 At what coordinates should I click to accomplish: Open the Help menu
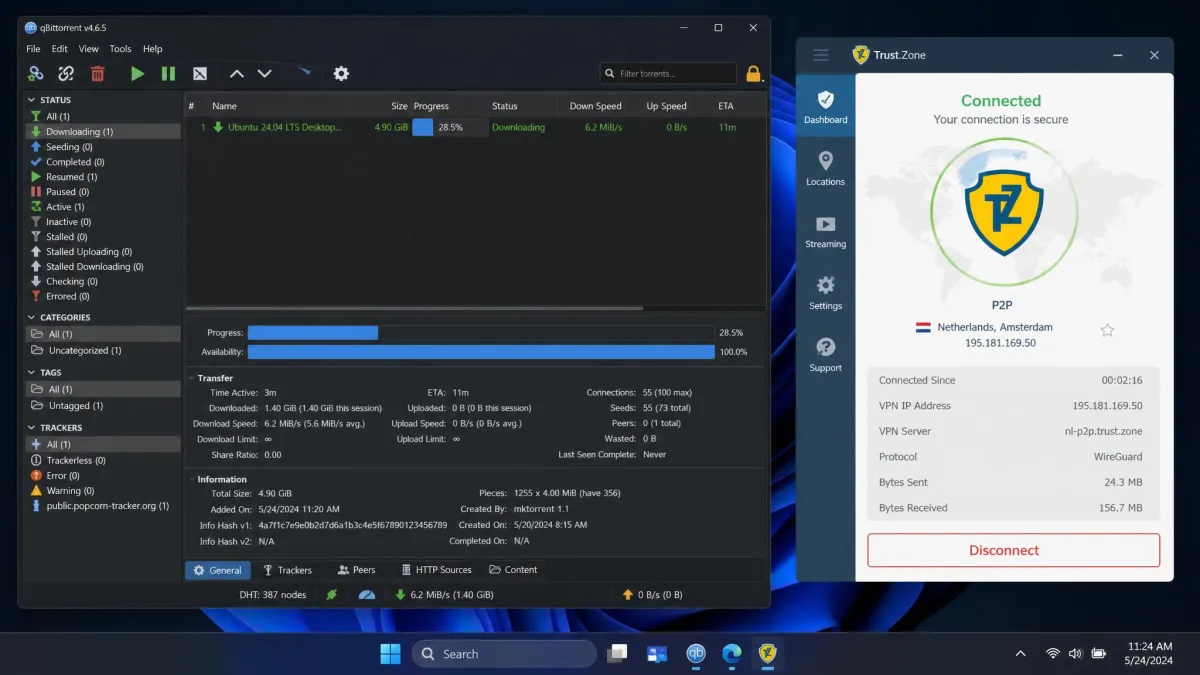click(x=152, y=49)
